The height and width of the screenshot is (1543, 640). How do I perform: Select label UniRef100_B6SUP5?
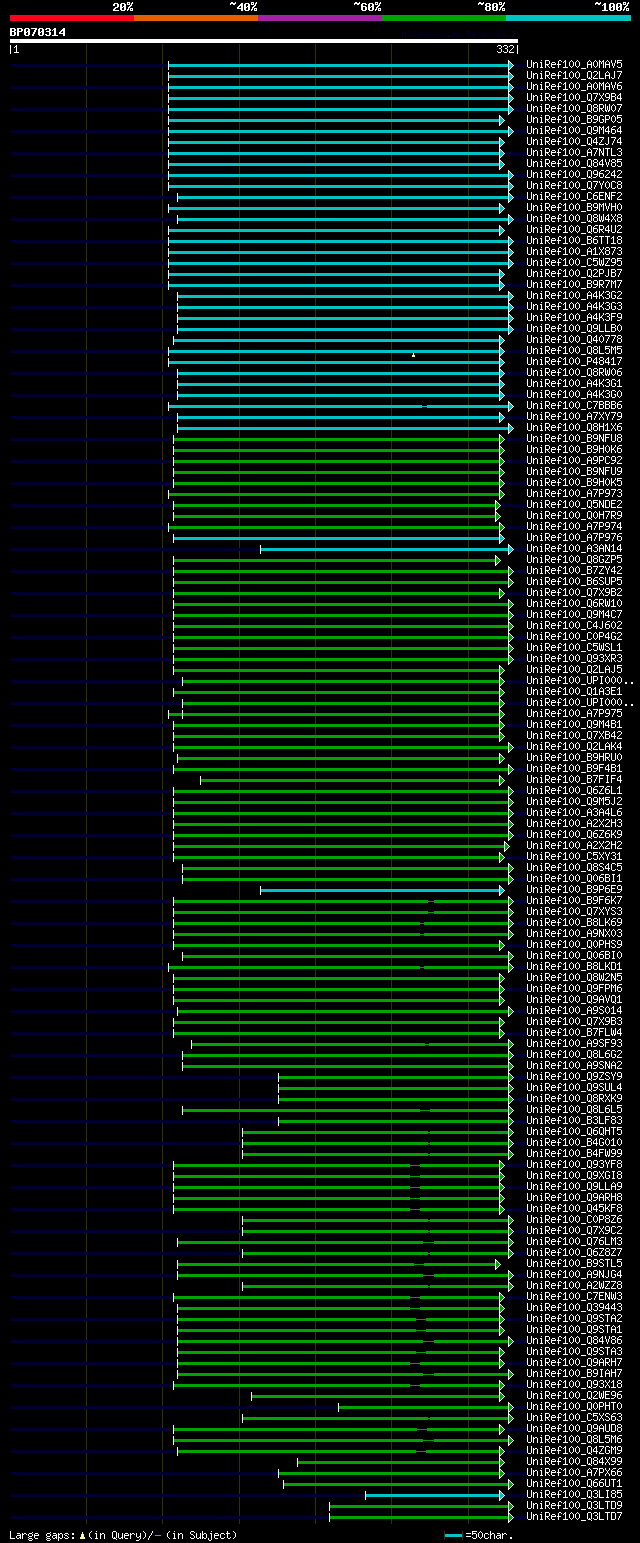[x=574, y=581]
